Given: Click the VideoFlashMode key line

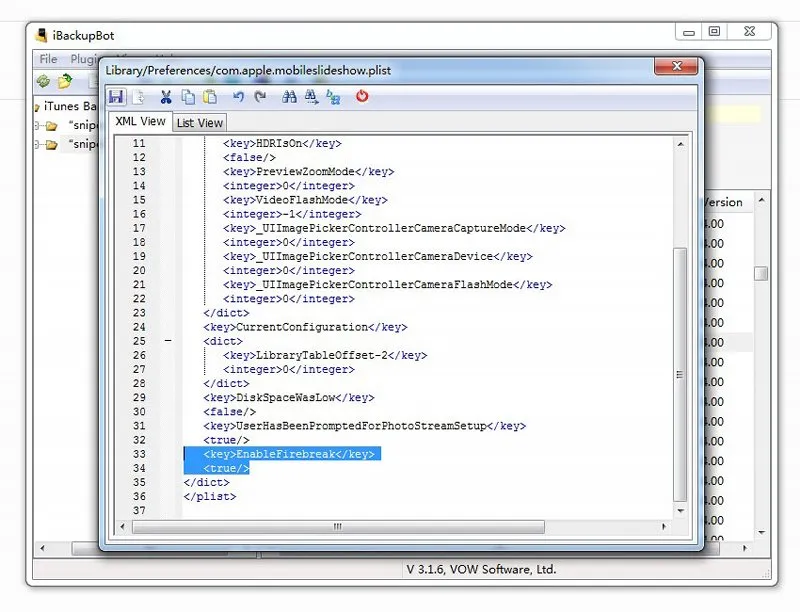Looking at the screenshot, I should click(305, 200).
